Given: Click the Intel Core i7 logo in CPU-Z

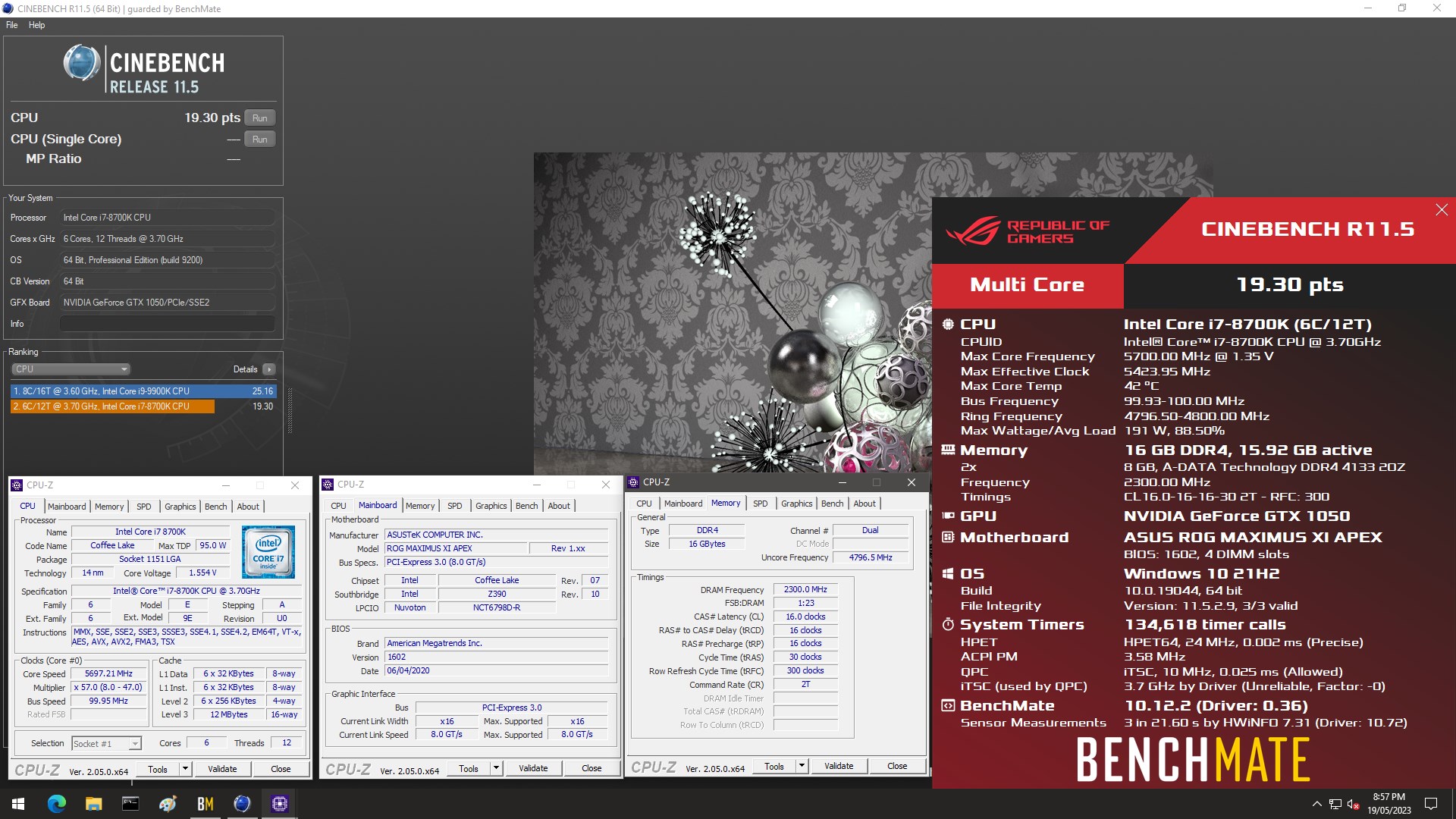Looking at the screenshot, I should tap(268, 553).
